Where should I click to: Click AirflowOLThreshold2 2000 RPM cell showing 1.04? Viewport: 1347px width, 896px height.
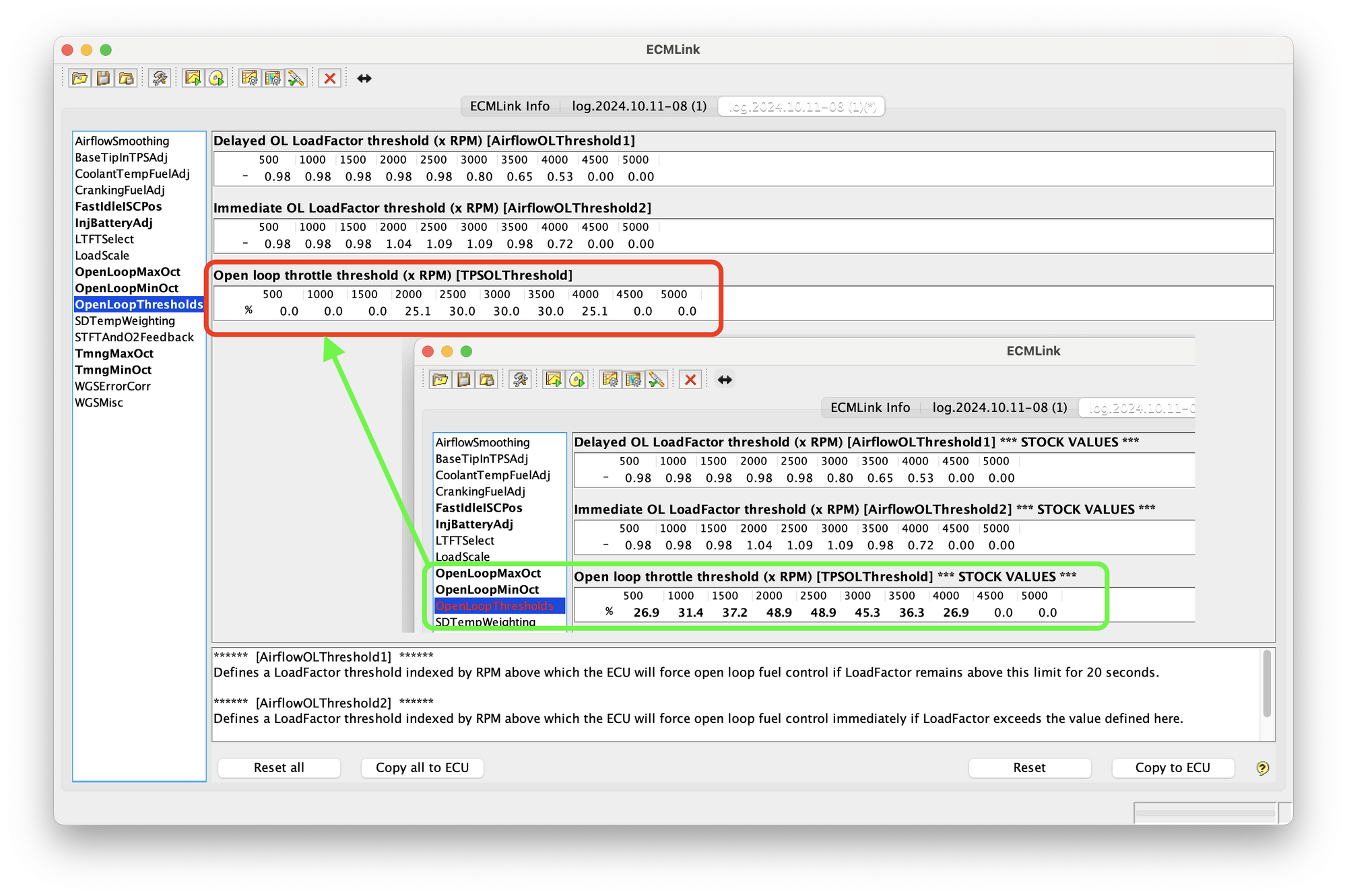point(398,244)
